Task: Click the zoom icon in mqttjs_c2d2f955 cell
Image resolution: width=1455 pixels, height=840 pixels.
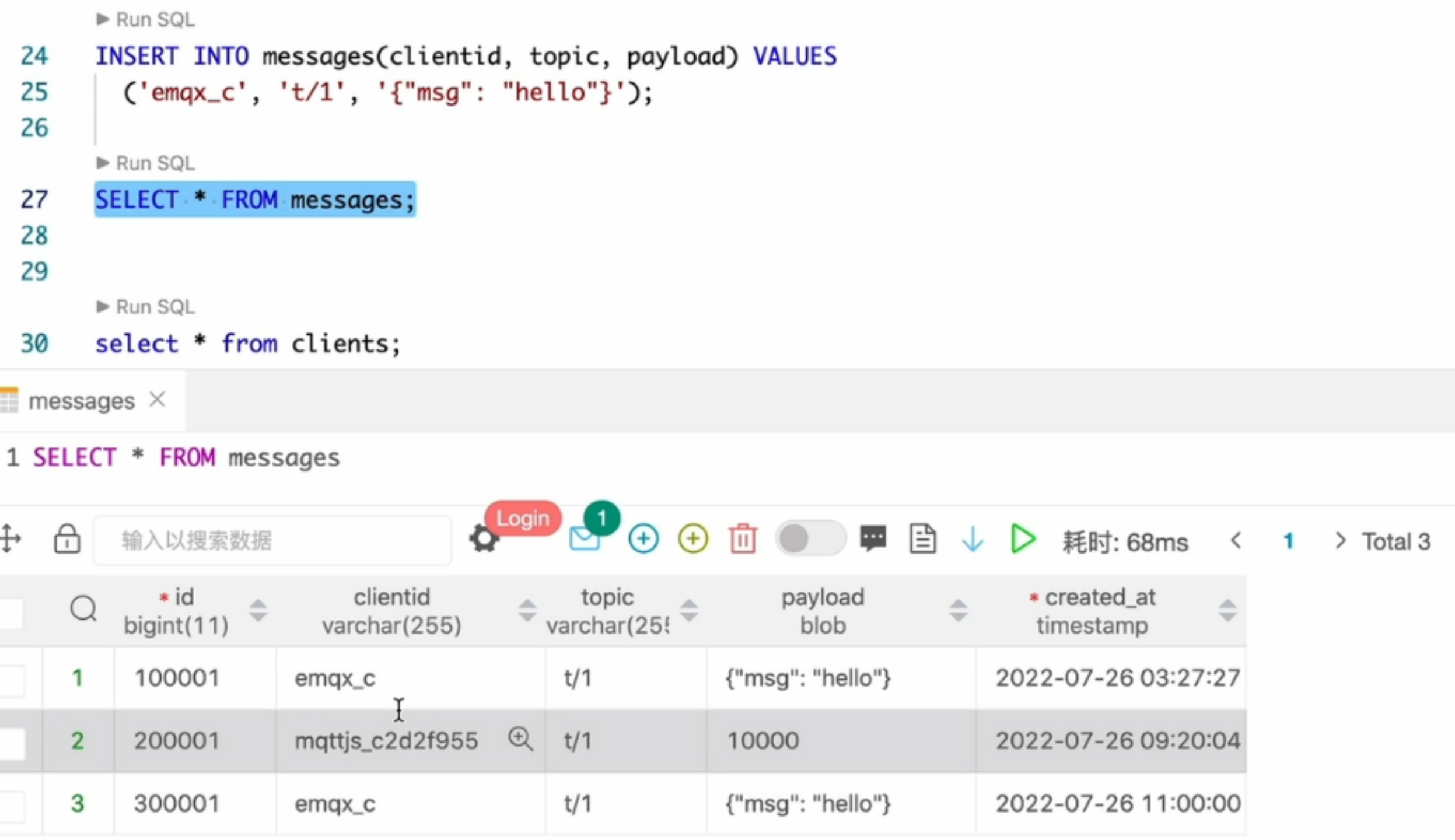Action: (x=520, y=739)
